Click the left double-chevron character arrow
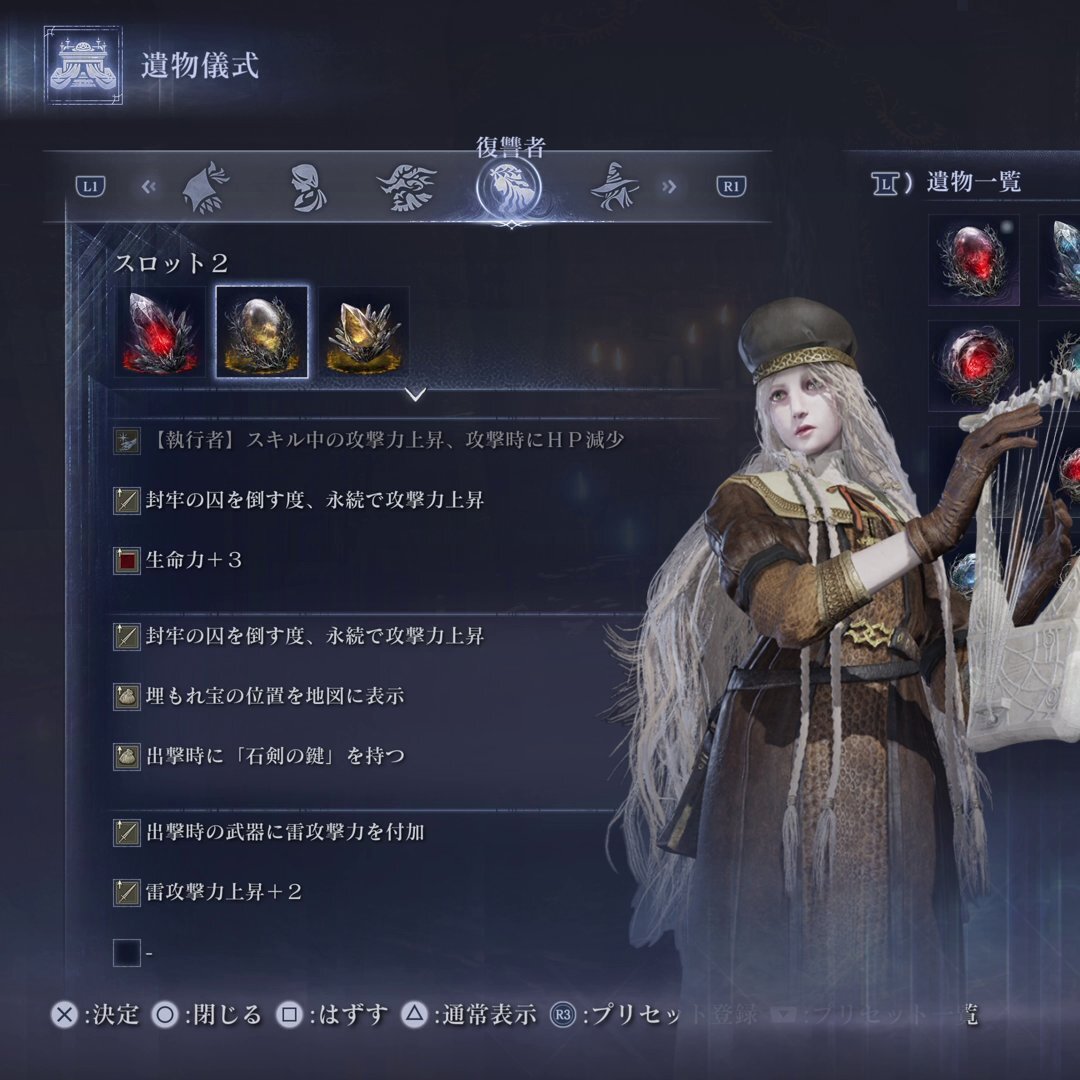This screenshot has height=1080, width=1080. (x=149, y=187)
